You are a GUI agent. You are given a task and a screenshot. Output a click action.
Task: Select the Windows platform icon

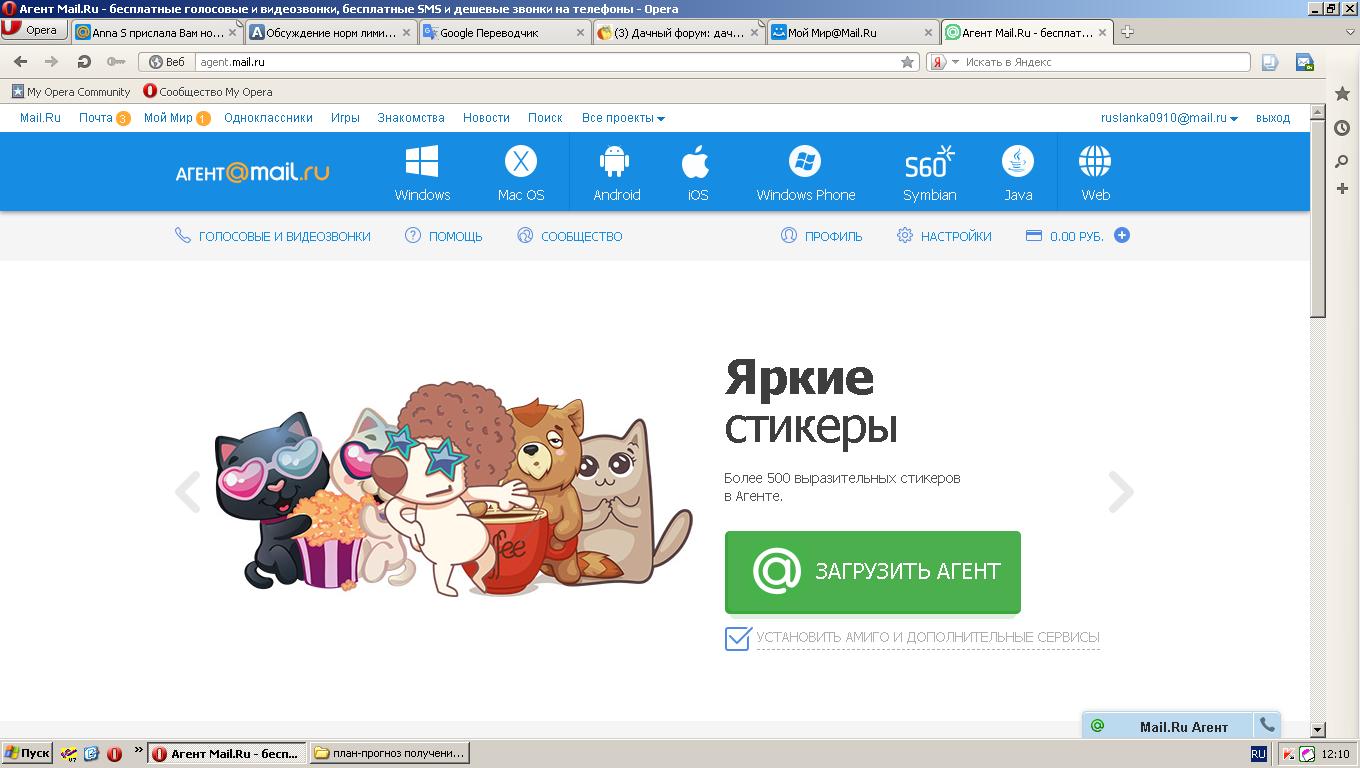point(422,162)
